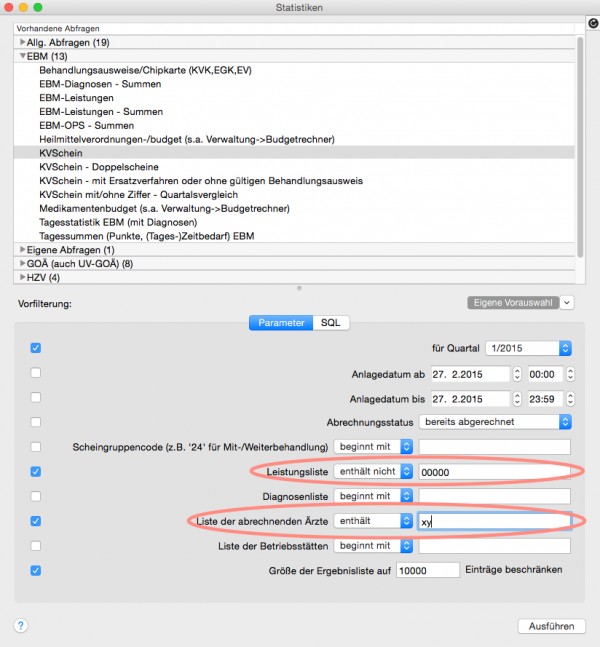Collapse the 'EBM (13)' group
The width and height of the screenshot is (600, 647).
coord(23,56)
